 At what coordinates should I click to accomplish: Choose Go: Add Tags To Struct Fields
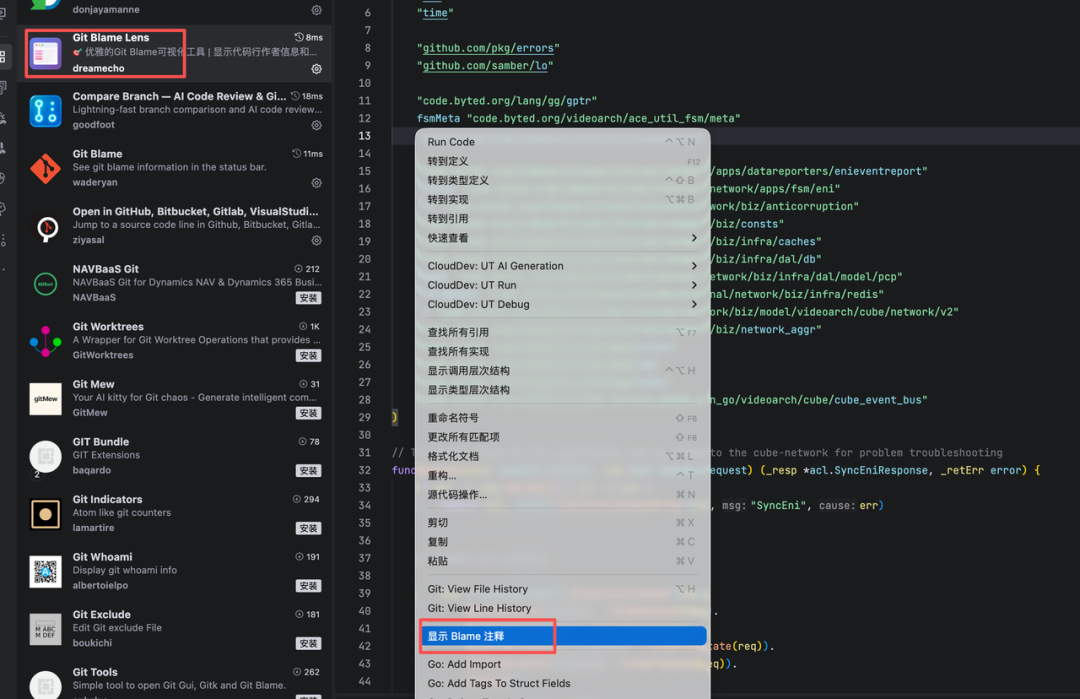click(x=563, y=684)
